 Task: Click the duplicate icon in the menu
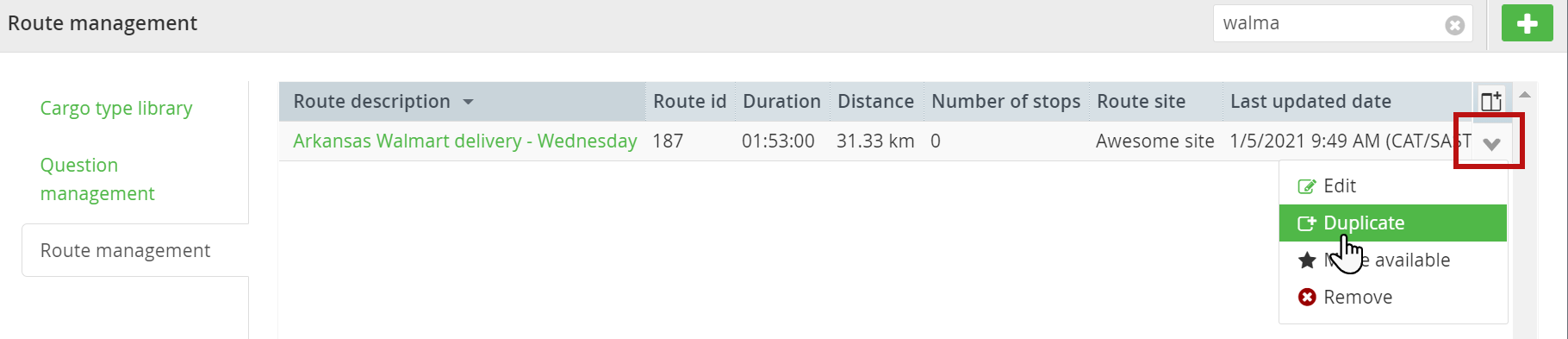(1307, 223)
